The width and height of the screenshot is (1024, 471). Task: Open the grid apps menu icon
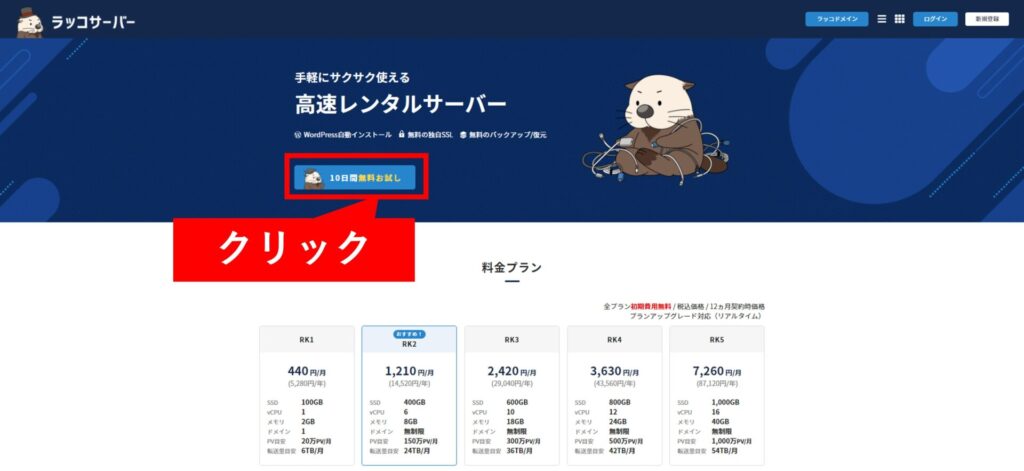pyautogui.click(x=899, y=19)
